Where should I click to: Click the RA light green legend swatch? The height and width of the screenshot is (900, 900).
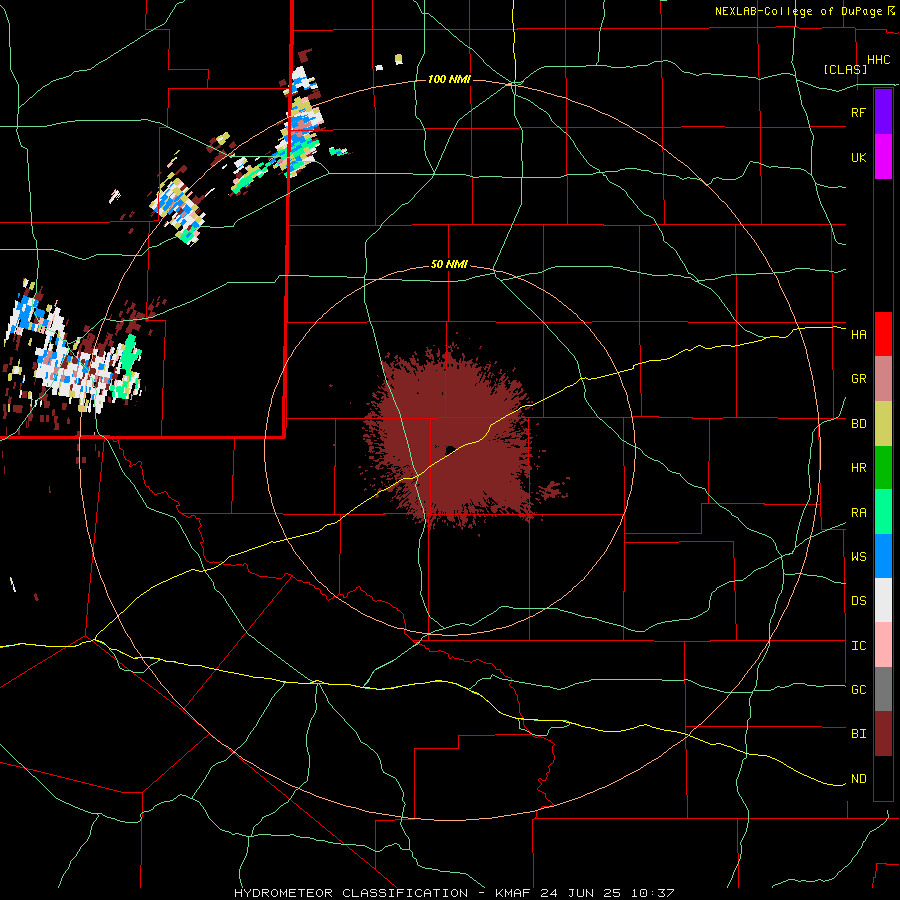tap(883, 512)
